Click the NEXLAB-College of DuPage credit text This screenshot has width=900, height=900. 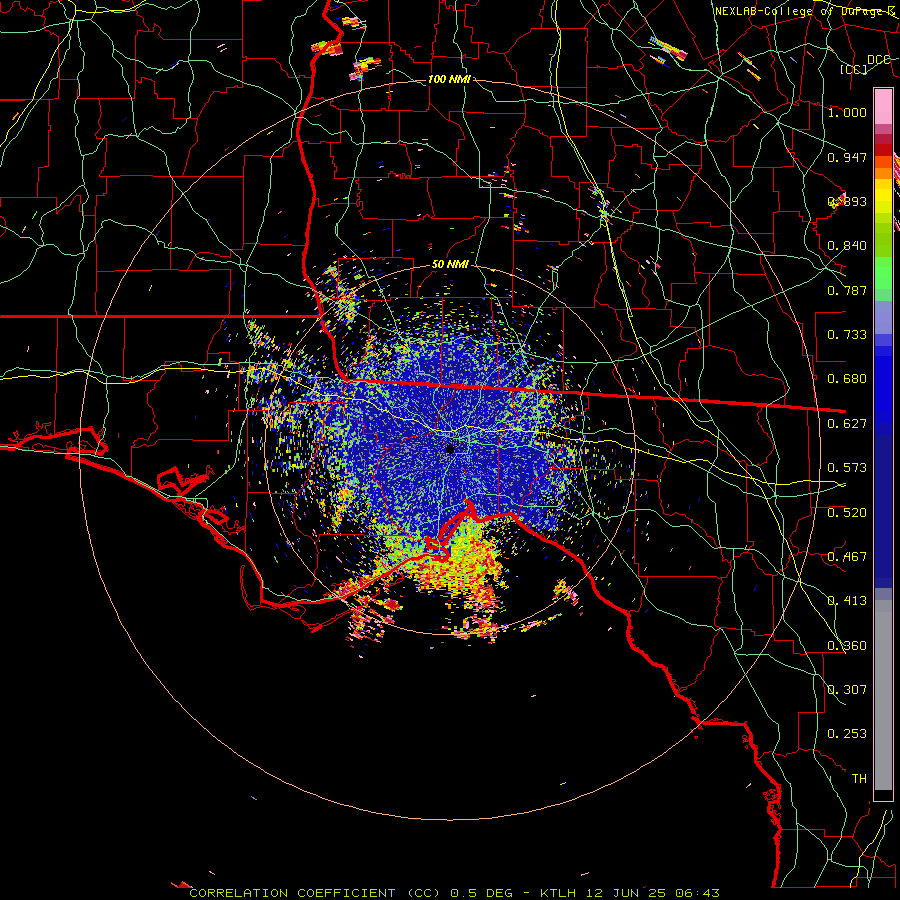pos(805,11)
